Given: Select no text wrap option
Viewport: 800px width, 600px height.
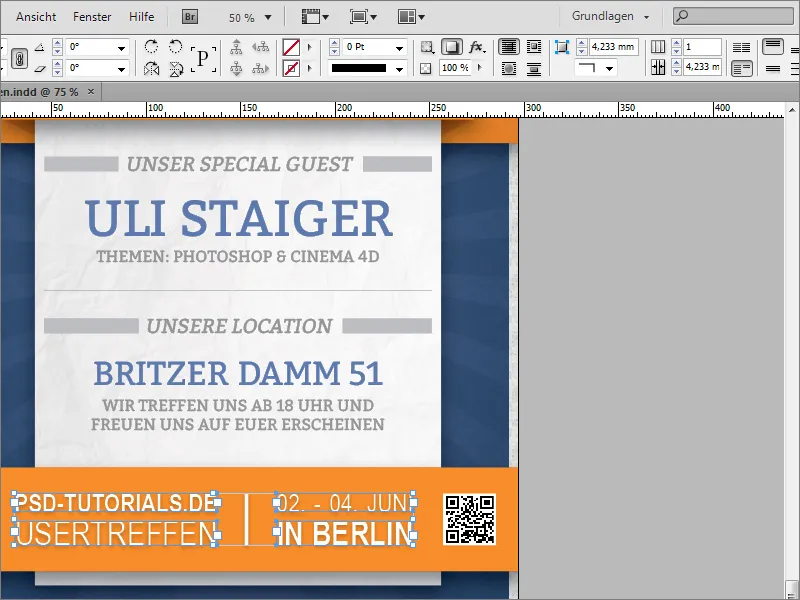Looking at the screenshot, I should [509, 47].
